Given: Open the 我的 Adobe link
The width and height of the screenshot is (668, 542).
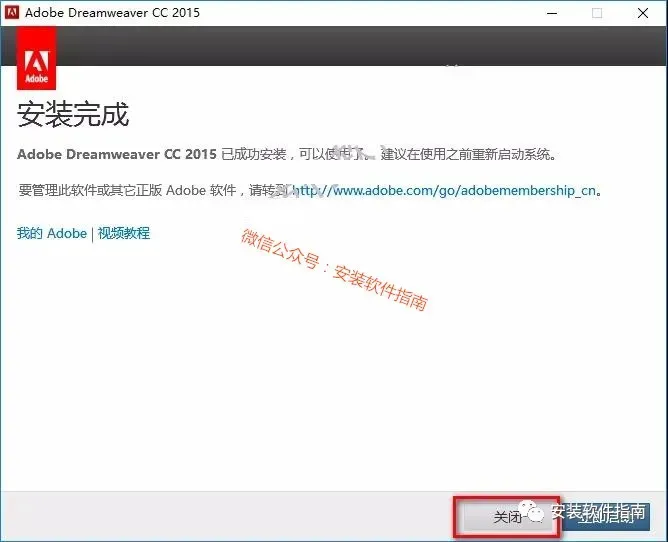Looking at the screenshot, I should [x=52, y=234].
